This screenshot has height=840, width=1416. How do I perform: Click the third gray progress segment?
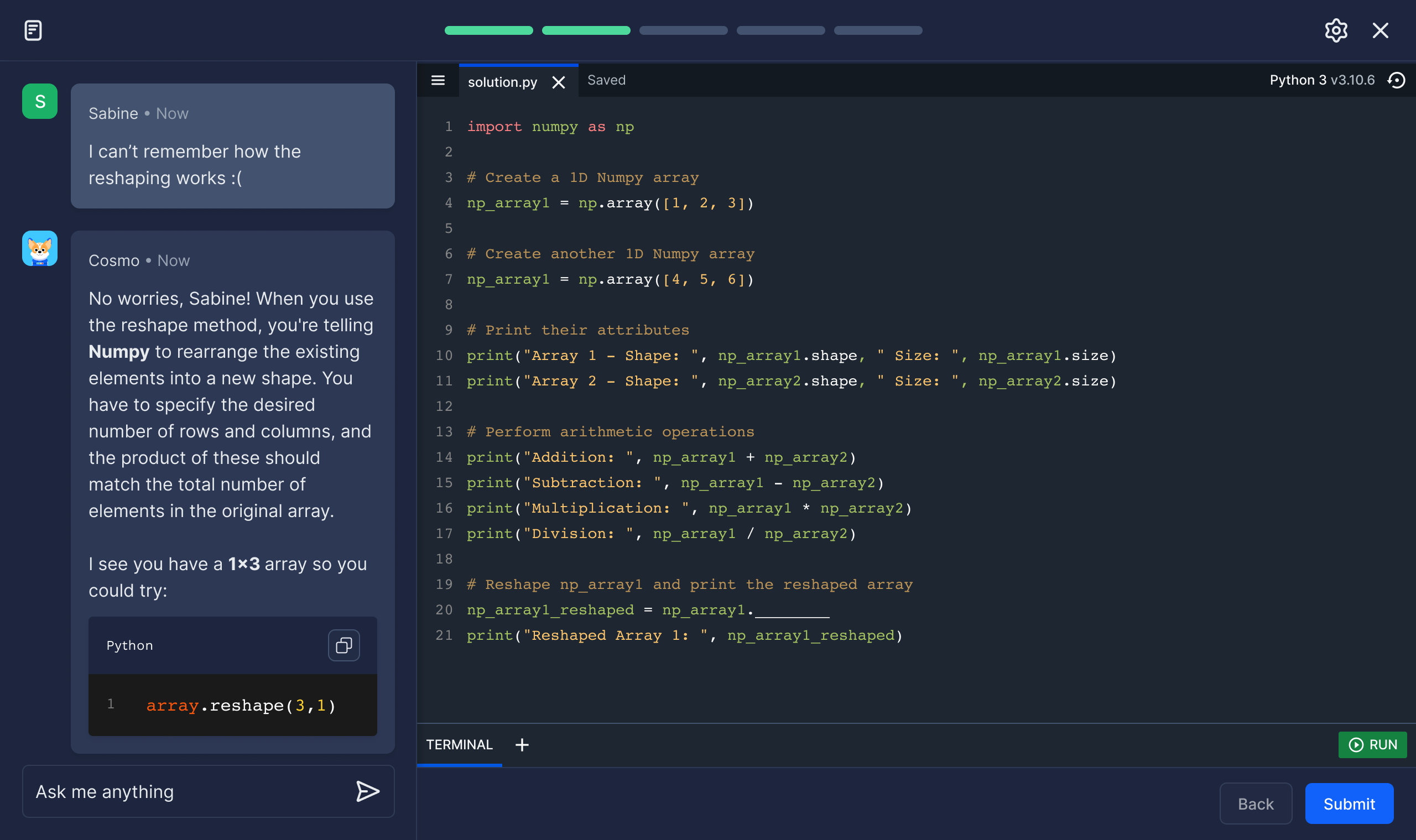(683, 30)
